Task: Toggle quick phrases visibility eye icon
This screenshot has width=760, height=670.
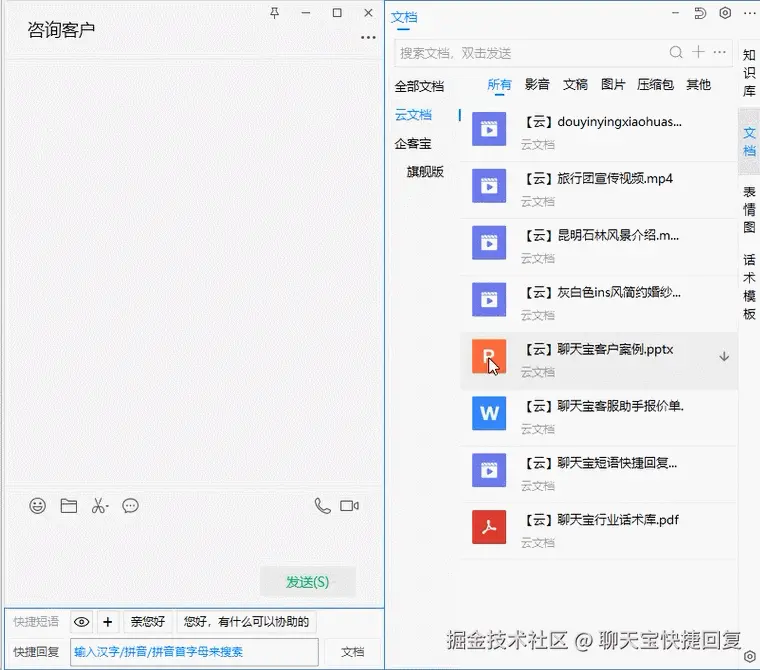Action: (81, 622)
